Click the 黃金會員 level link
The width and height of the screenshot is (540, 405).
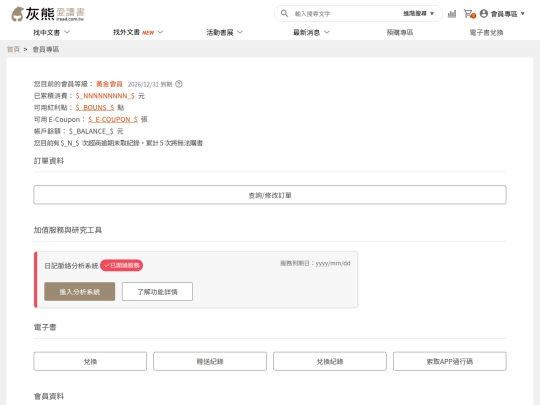[x=109, y=84]
